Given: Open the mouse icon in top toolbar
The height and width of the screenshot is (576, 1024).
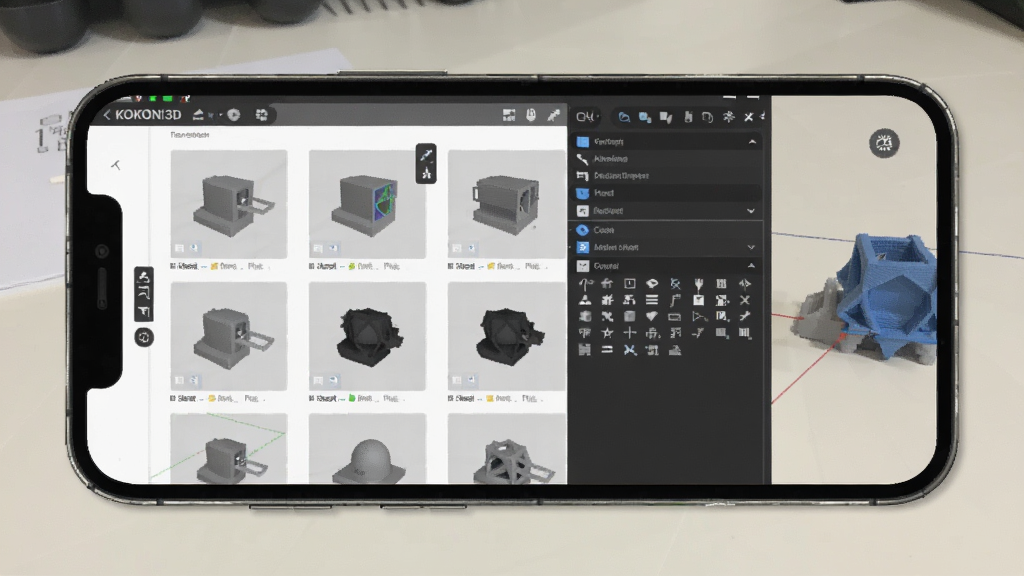Looking at the screenshot, I should (x=531, y=116).
